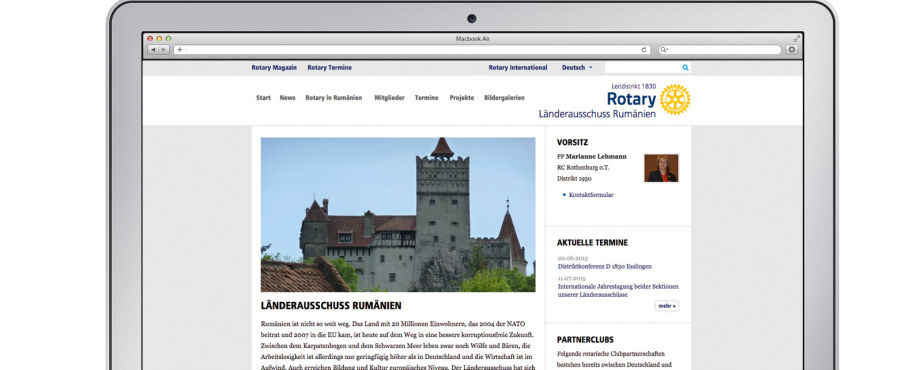Click the Rotary Länderausschuss Rumänien logo

click(x=614, y=100)
